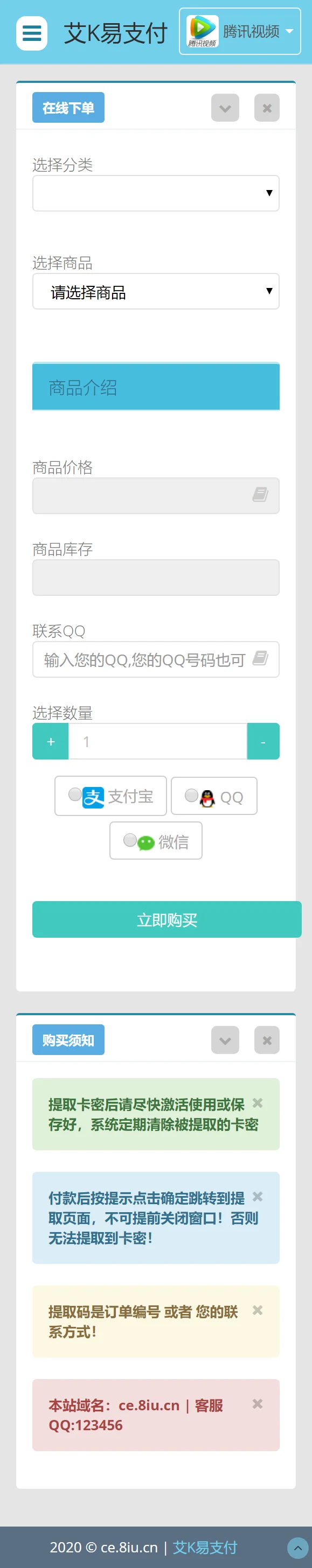Select QQ as payment method
This screenshot has width=312, height=1568.
click(192, 794)
